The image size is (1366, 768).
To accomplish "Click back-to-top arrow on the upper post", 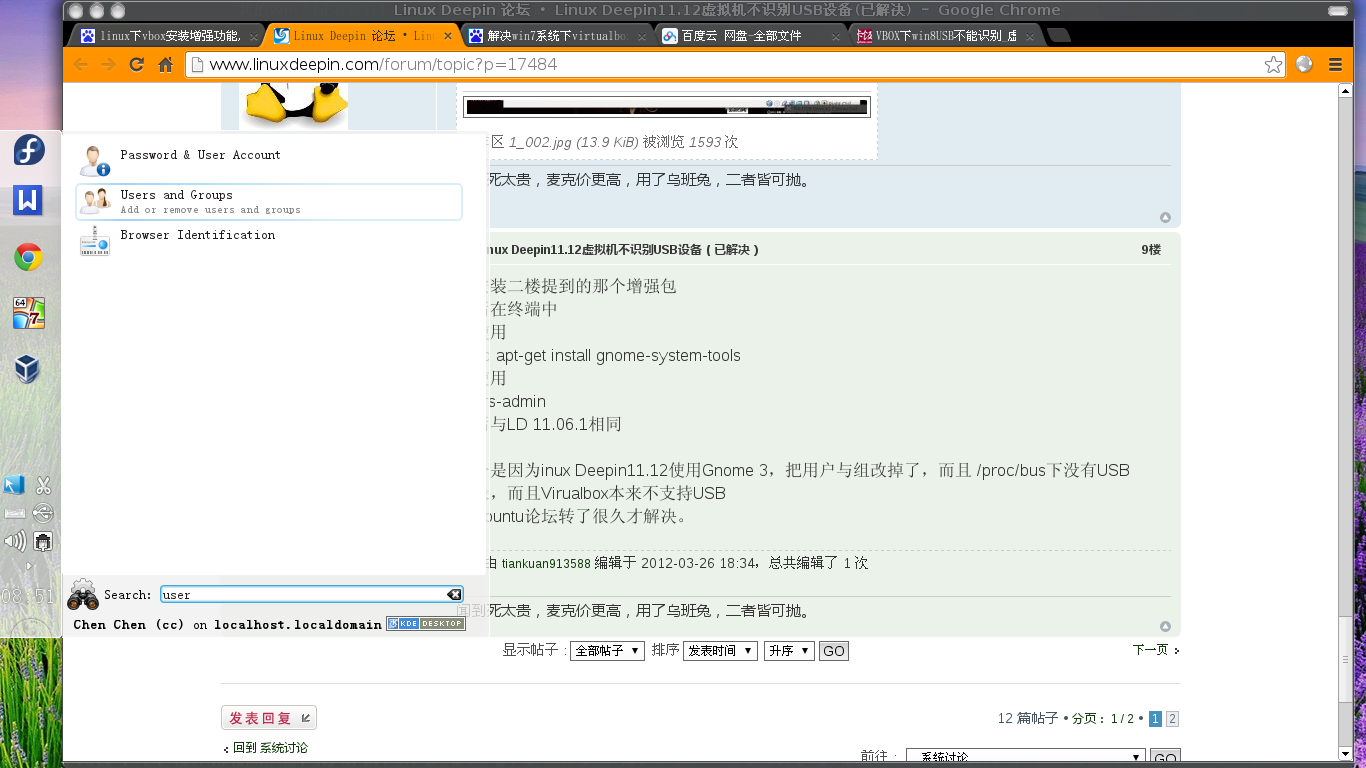I will 1165,218.
